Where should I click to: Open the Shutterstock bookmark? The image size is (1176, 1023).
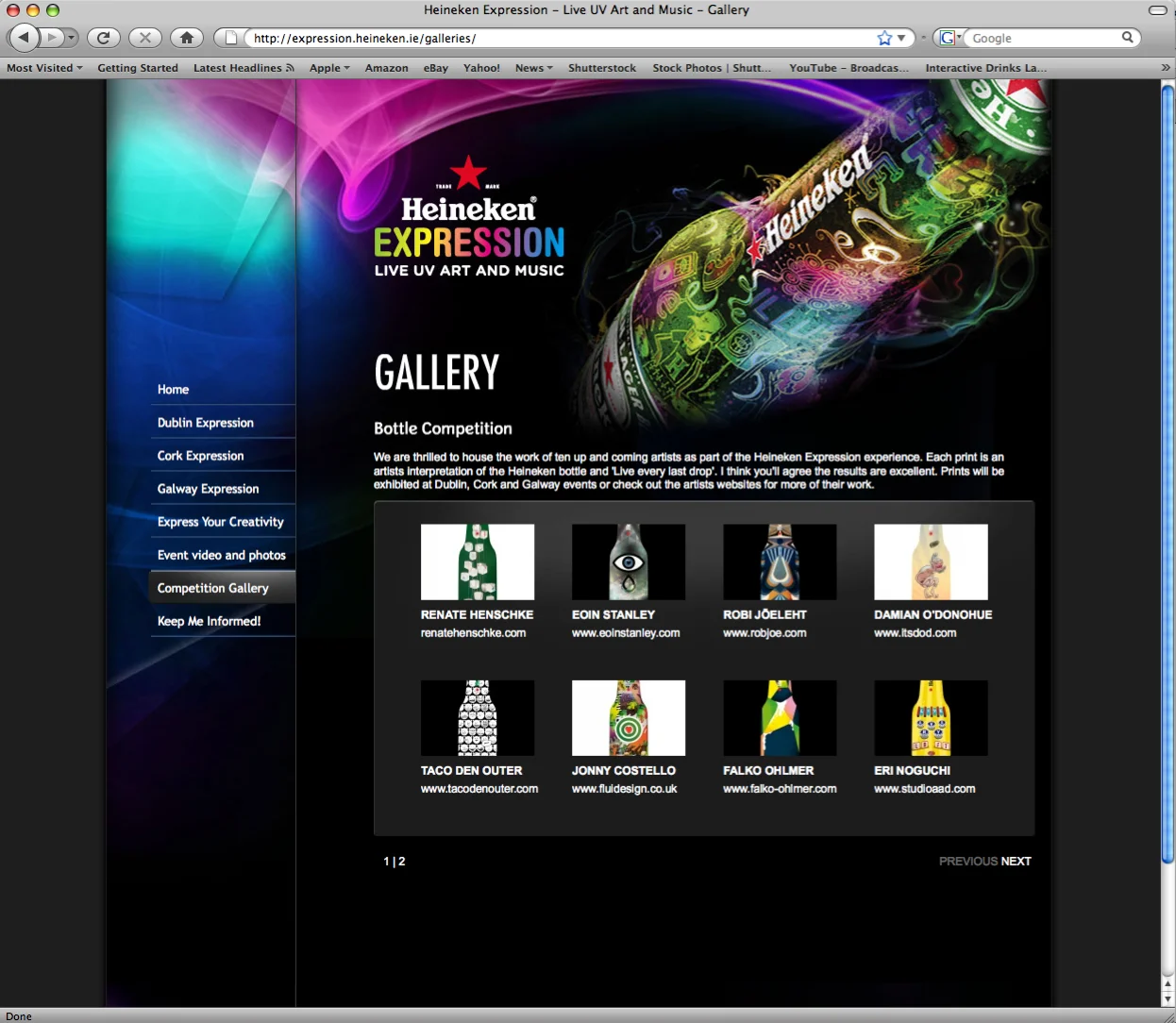coord(602,68)
